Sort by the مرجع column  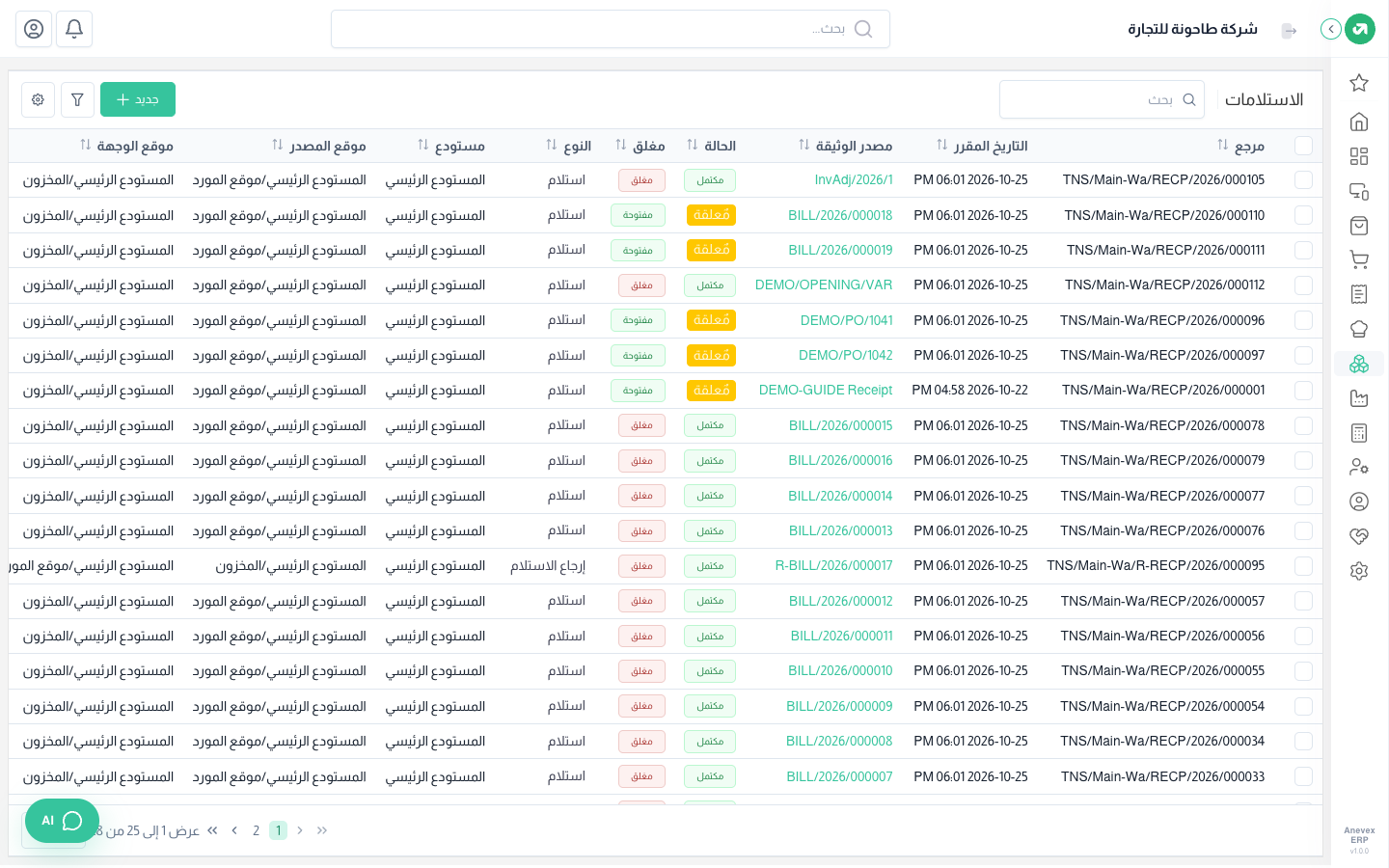1222,146
